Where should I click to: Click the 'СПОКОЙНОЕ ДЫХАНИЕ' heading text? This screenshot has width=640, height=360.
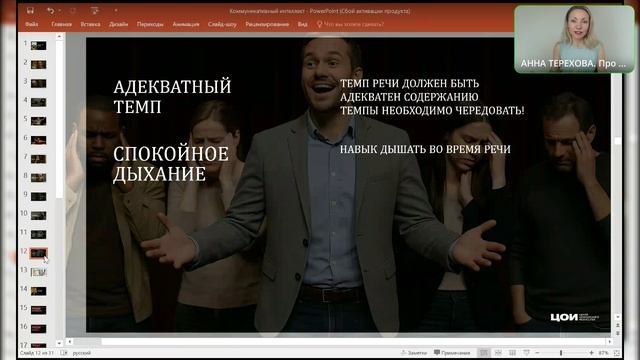tap(171, 164)
